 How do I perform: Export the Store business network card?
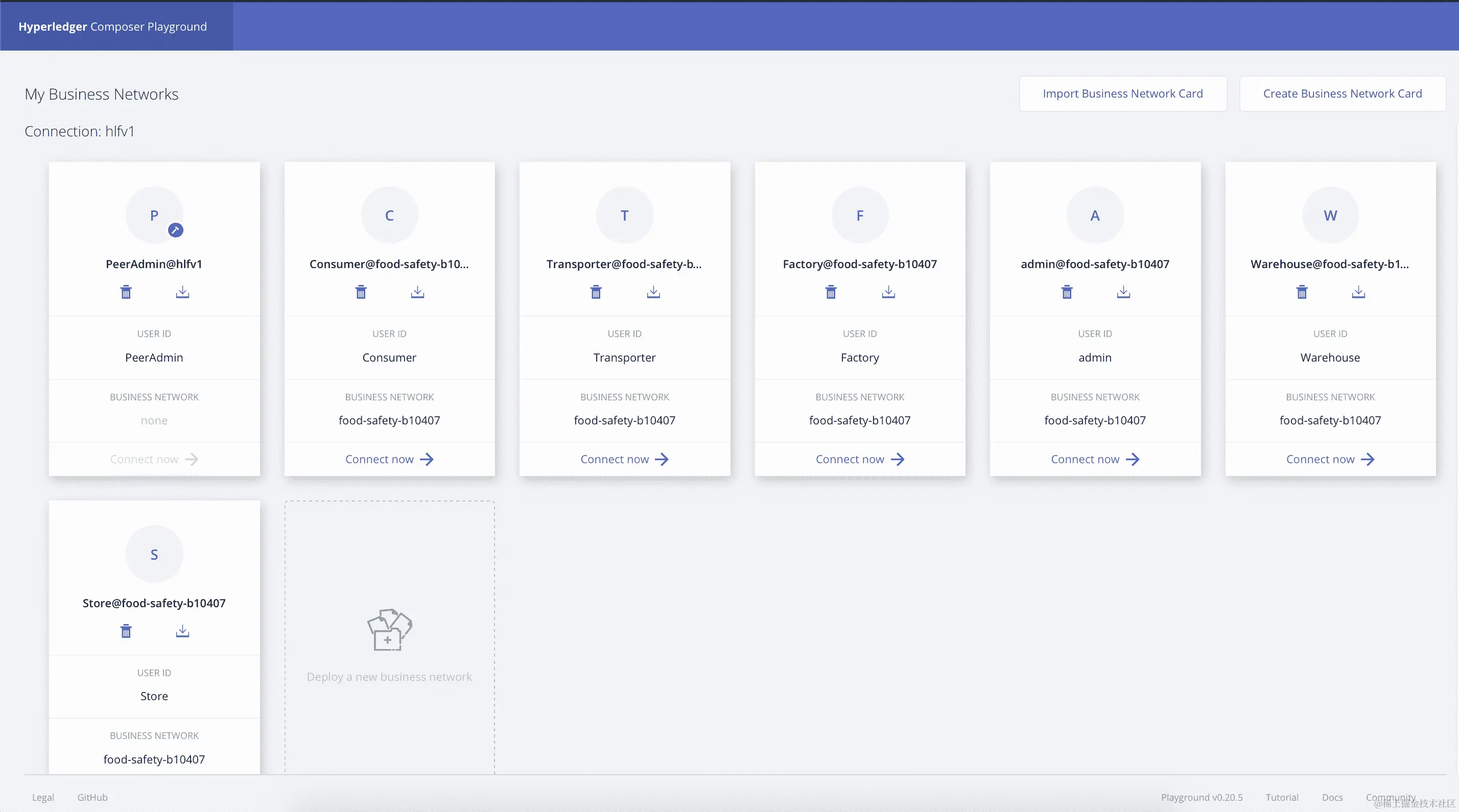tap(182, 631)
